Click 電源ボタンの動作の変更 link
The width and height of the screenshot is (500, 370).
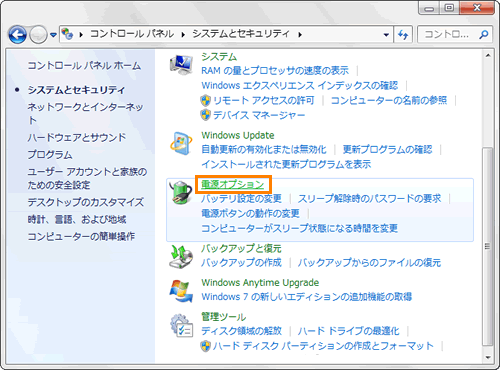250,213
